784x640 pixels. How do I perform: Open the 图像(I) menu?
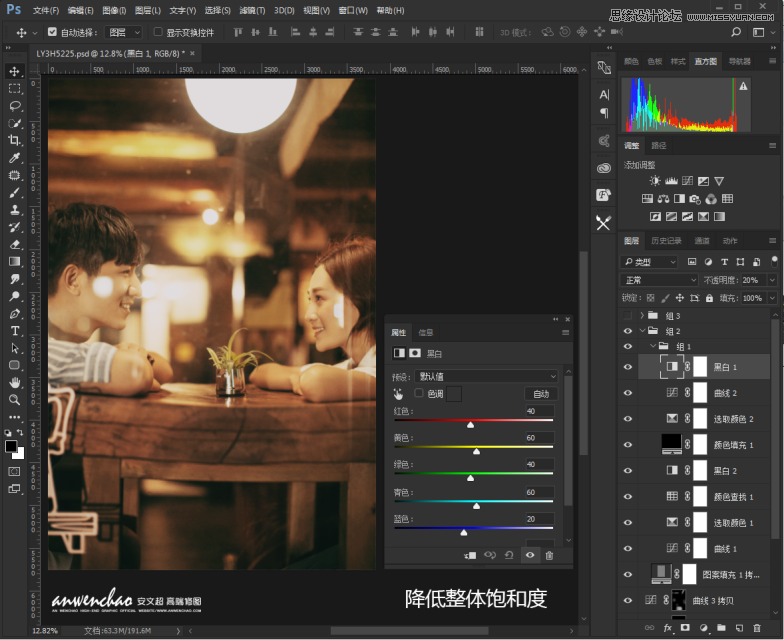pos(114,10)
